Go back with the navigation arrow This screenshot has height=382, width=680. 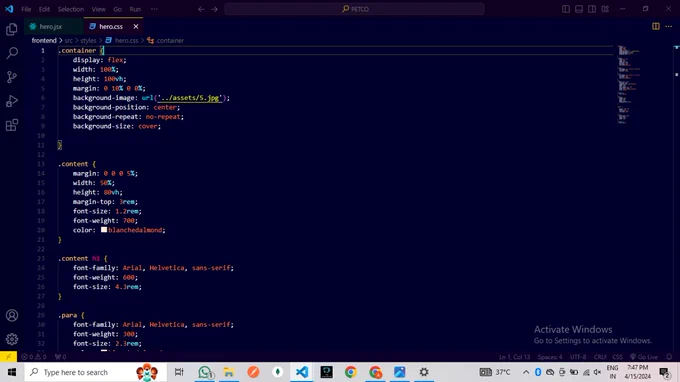(201, 9)
